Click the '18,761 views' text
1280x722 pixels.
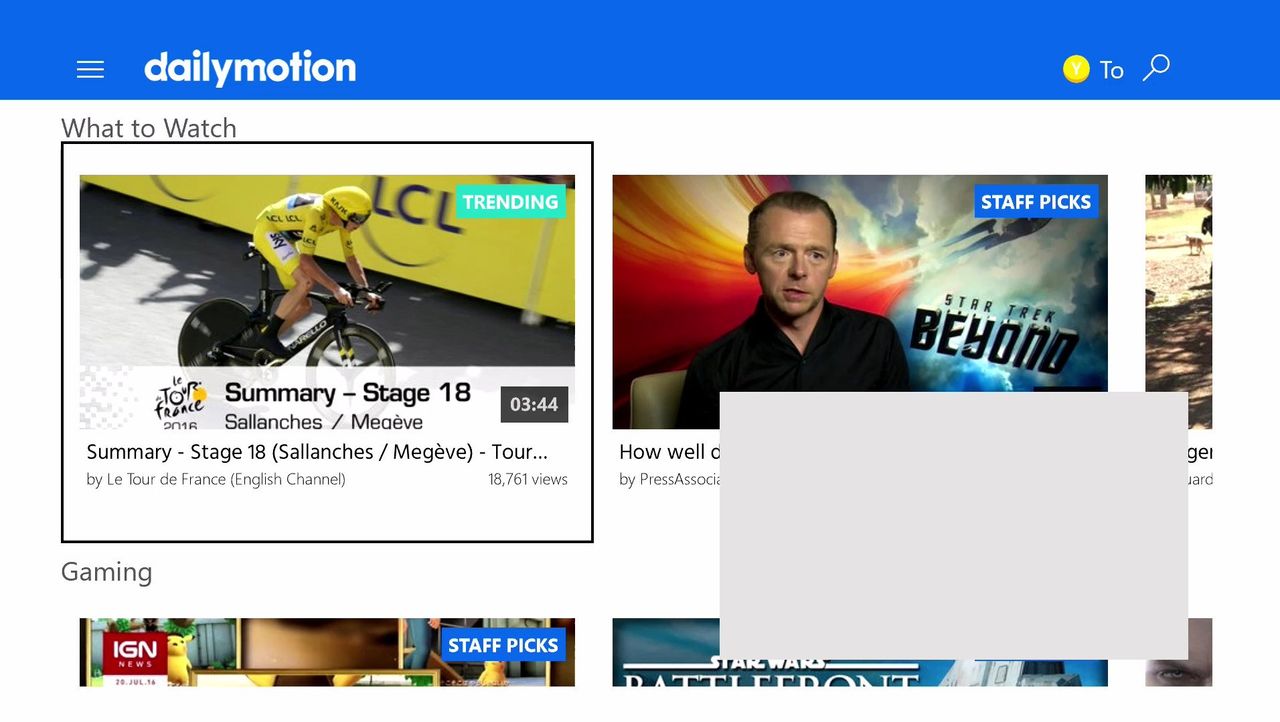528,480
